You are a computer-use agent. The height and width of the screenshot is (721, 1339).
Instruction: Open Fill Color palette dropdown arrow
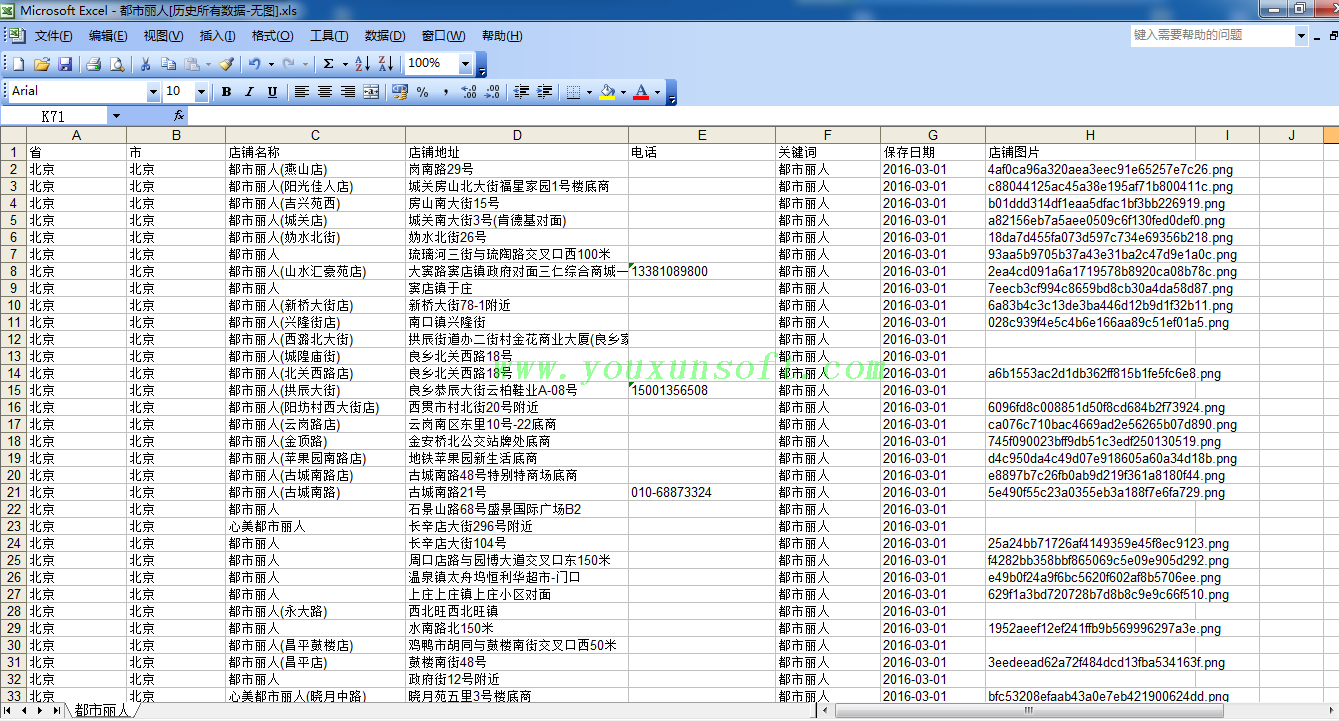[x=623, y=92]
